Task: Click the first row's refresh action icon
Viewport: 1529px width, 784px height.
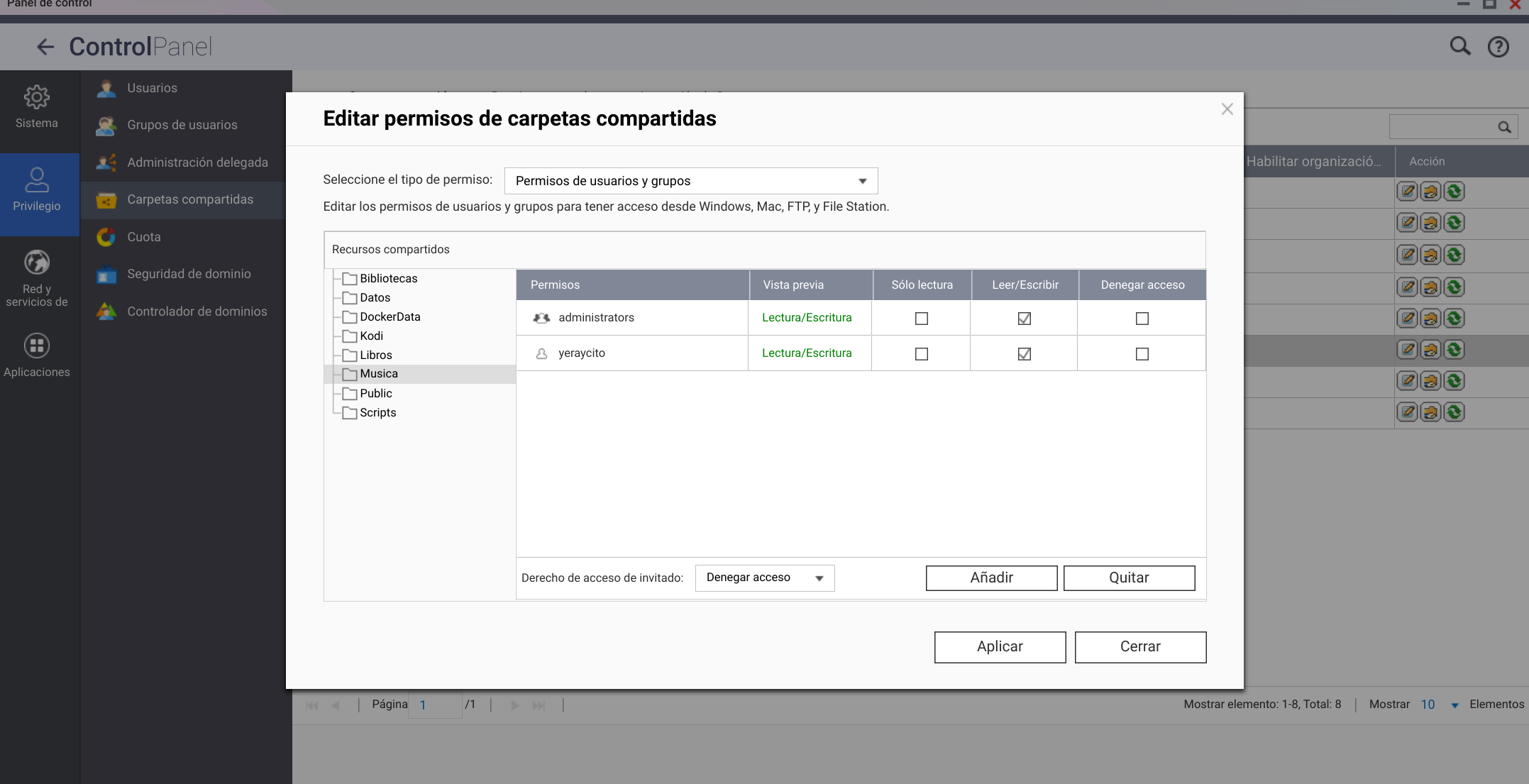Action: pyautogui.click(x=1454, y=192)
